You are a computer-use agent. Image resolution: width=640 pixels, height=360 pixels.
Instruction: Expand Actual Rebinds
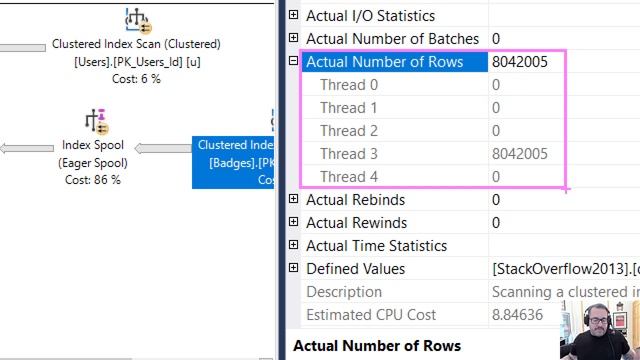point(293,199)
